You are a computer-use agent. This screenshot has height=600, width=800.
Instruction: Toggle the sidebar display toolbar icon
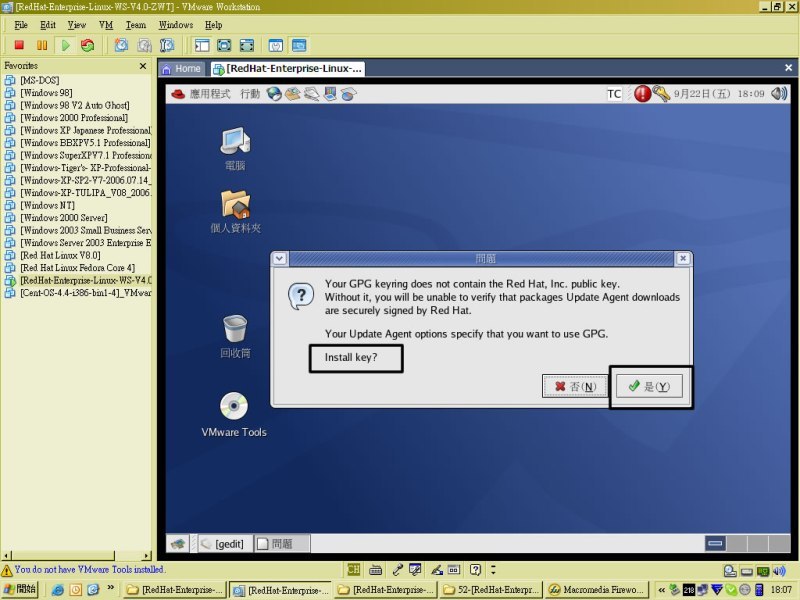pos(202,45)
